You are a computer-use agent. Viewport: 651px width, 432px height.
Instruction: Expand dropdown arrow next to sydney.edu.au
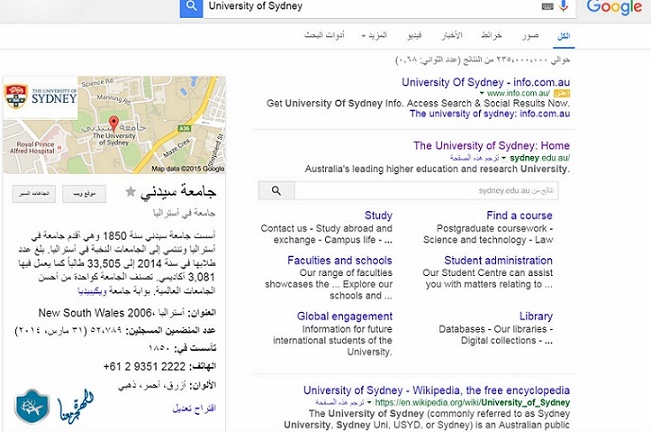(x=504, y=158)
